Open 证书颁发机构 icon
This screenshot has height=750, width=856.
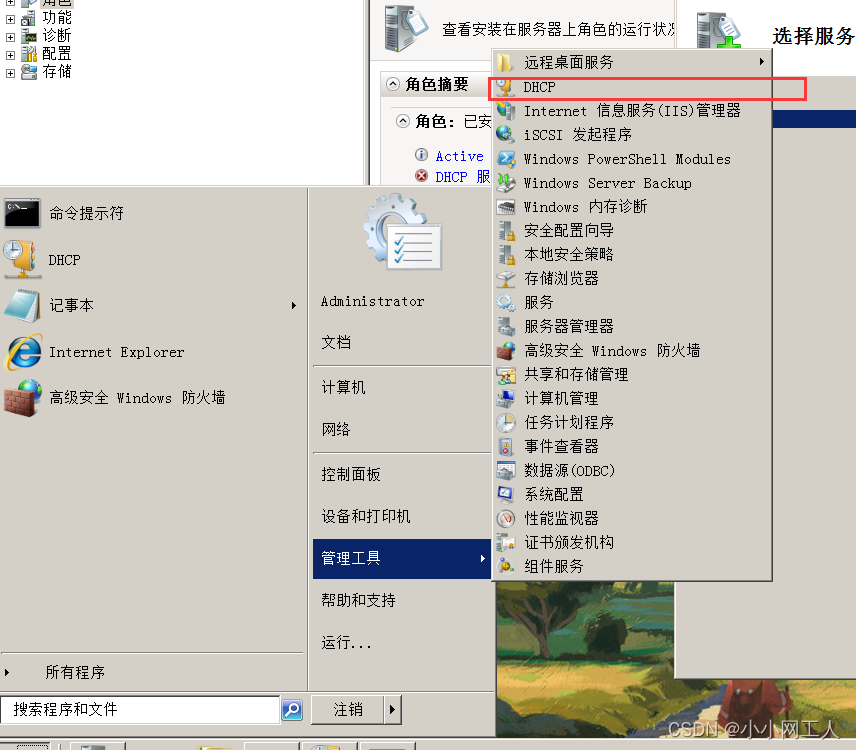pyautogui.click(x=506, y=543)
